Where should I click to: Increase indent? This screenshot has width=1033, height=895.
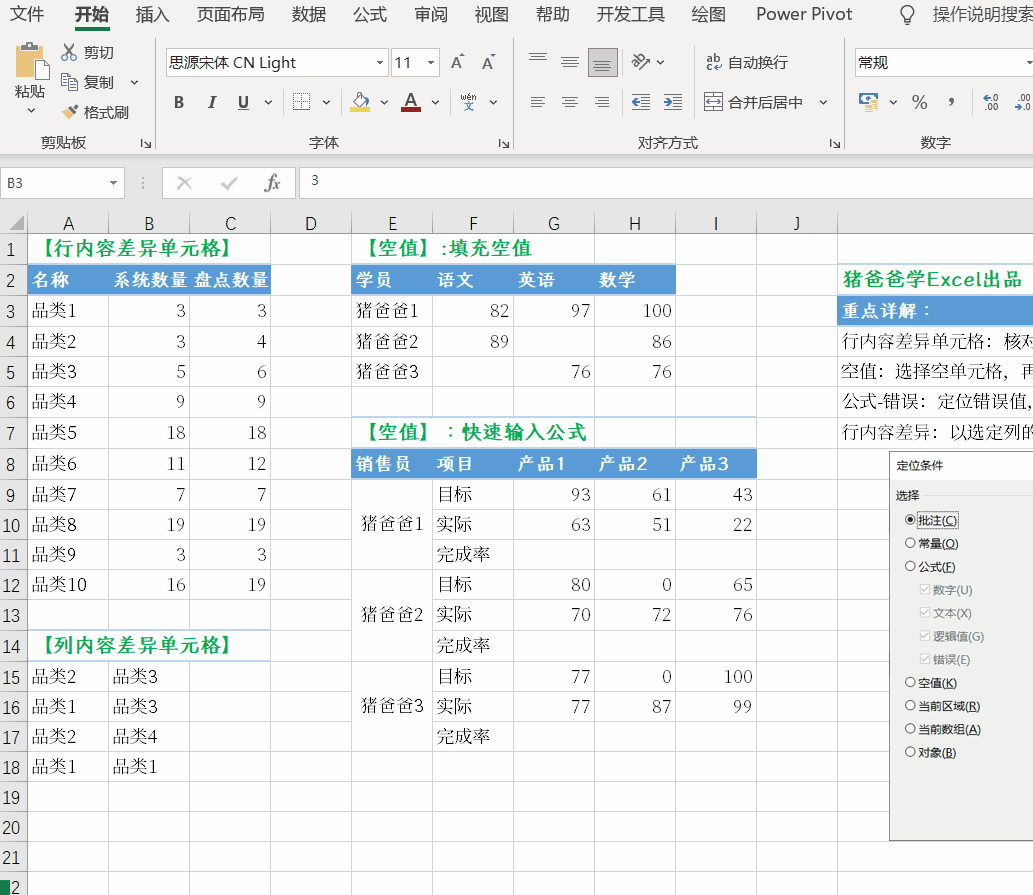pos(673,102)
